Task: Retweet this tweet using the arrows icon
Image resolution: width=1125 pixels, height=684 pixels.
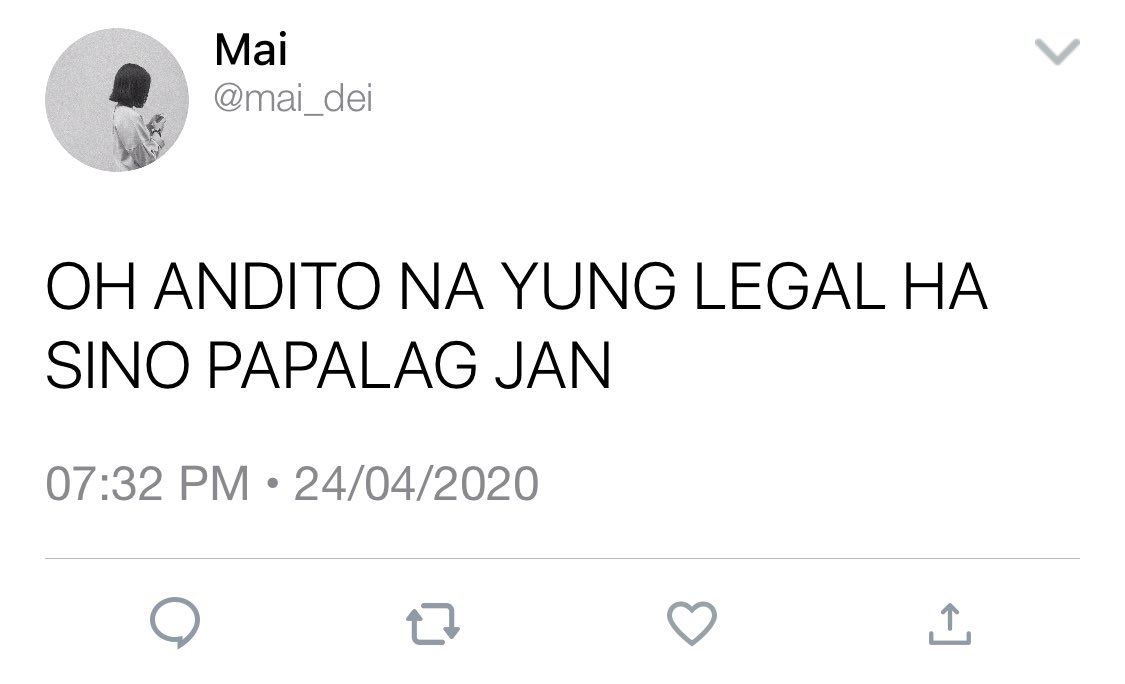Action: pos(433,624)
